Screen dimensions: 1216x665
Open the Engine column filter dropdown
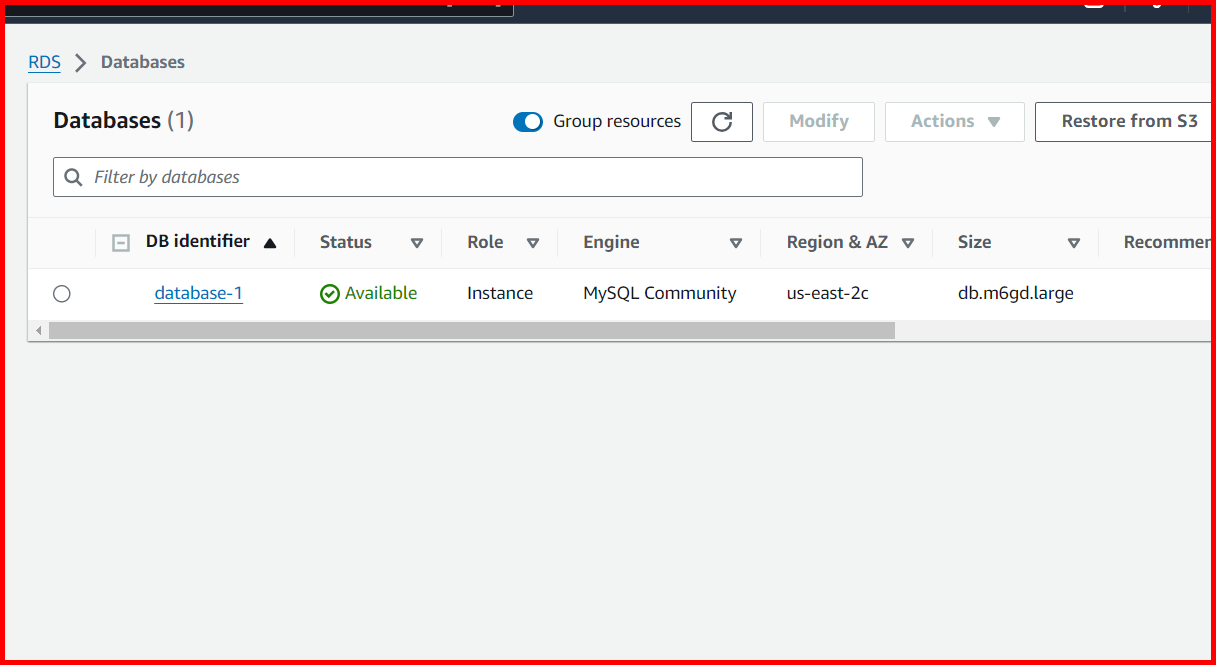coord(736,242)
